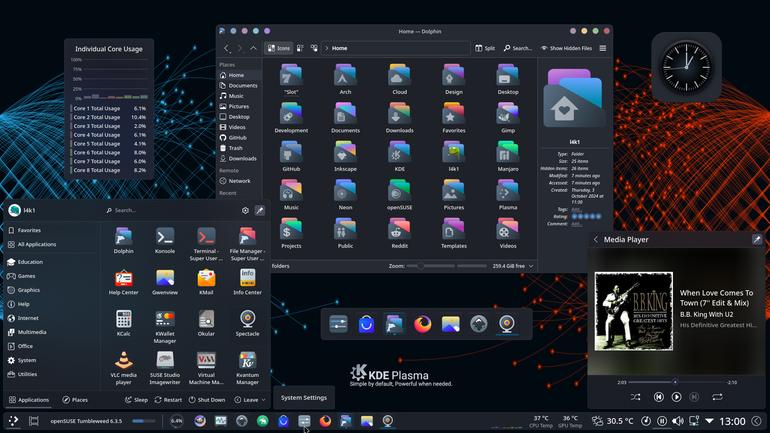Open the Arch folder

[345, 80]
